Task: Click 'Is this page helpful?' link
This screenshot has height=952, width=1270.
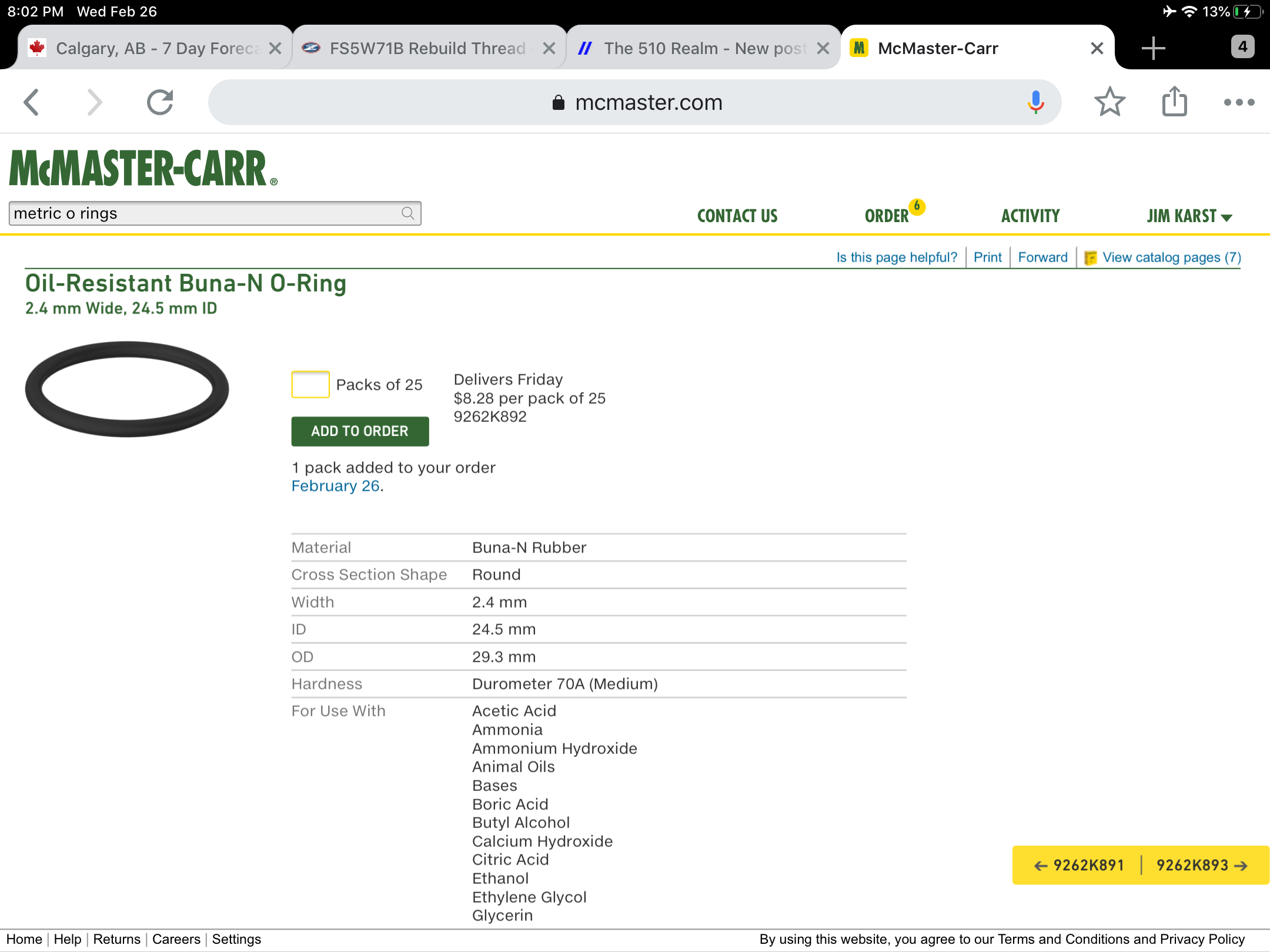Action: 897,257
